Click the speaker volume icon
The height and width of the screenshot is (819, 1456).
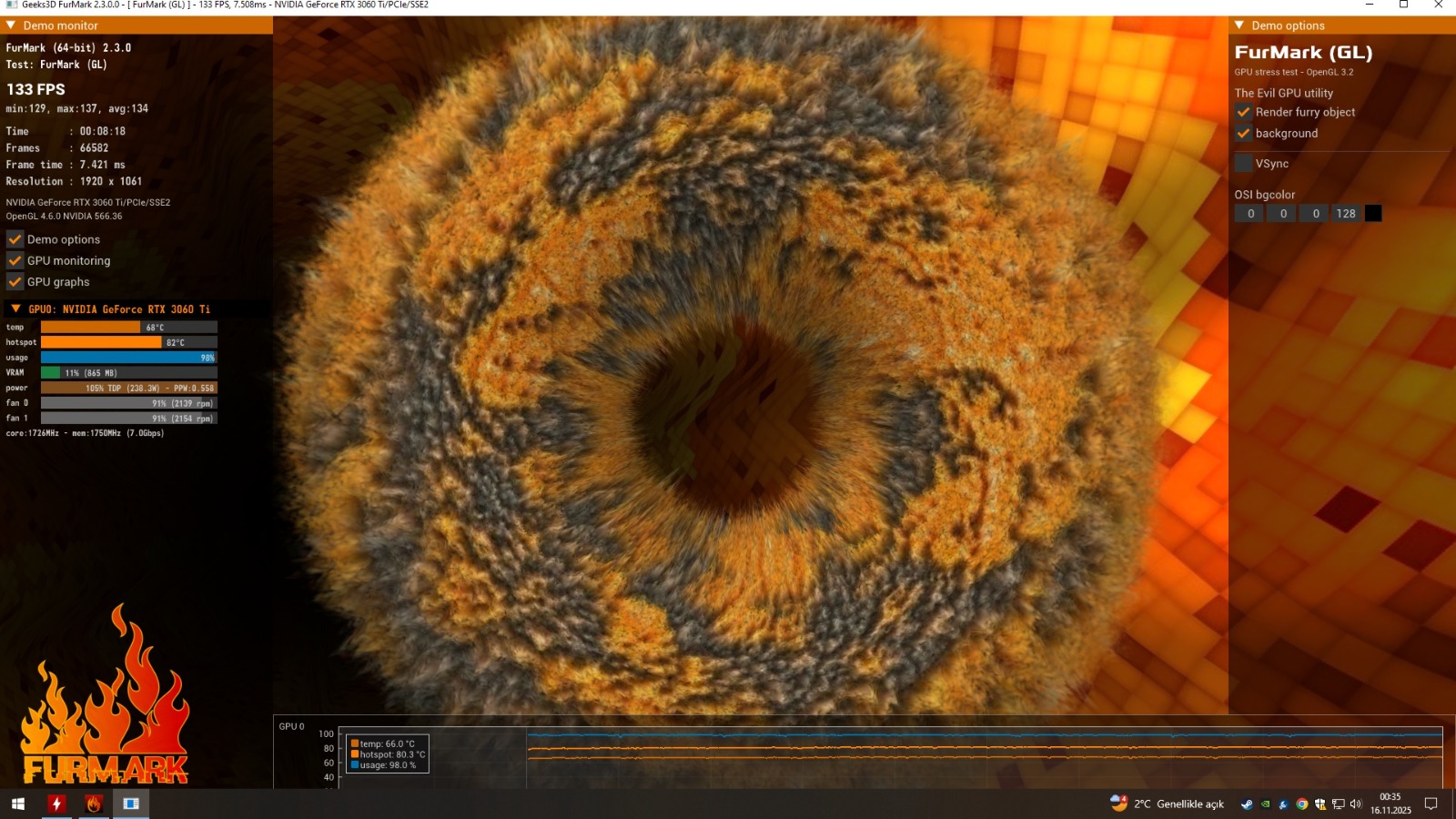pos(1356,804)
